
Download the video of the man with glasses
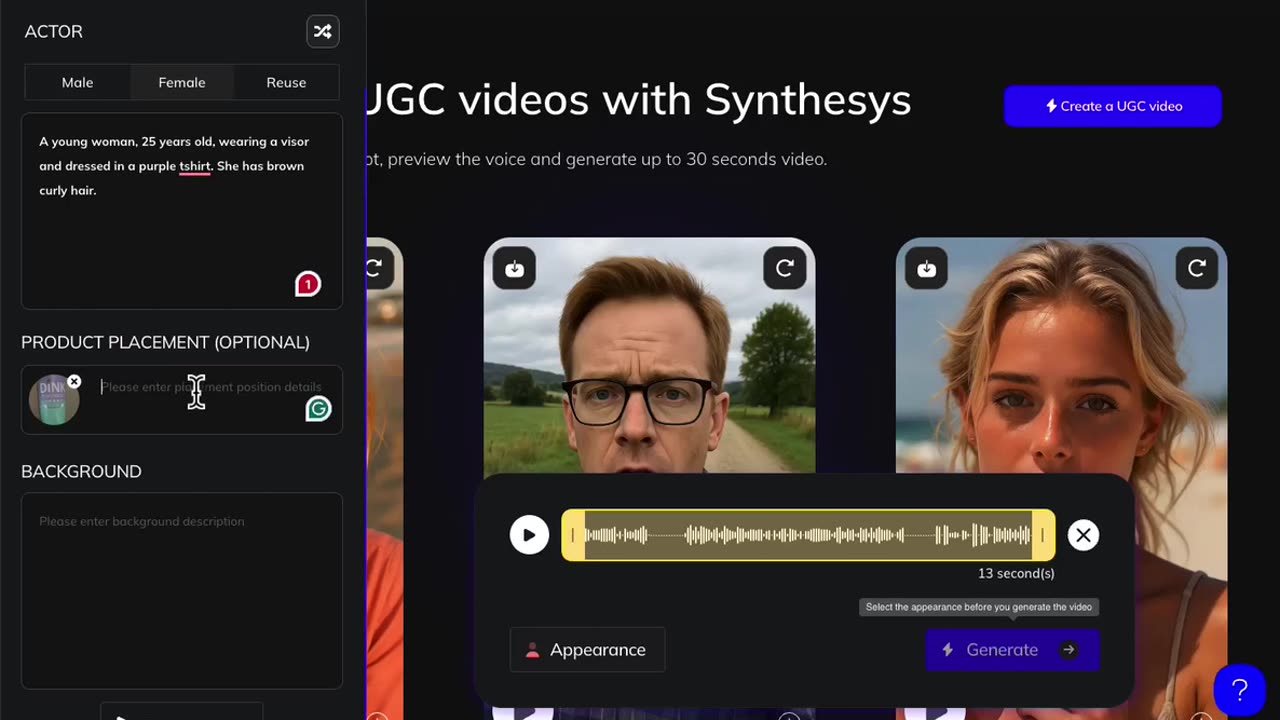point(515,268)
